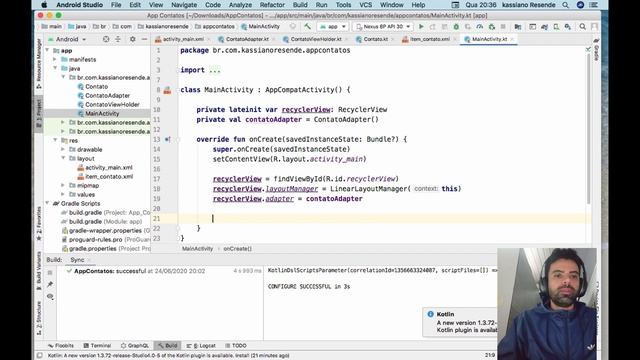Viewport: 640px width, 360px height.
Task: Click kassianoresende breadcrumb in navigation bar
Action: (x=164, y=27)
